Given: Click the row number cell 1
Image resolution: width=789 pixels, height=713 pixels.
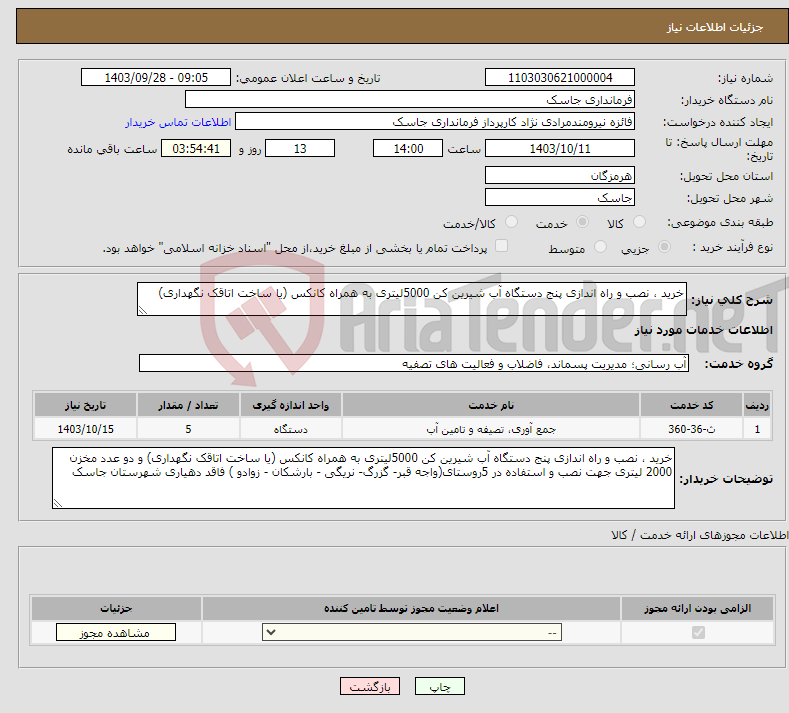Looking at the screenshot, I should click(757, 429).
